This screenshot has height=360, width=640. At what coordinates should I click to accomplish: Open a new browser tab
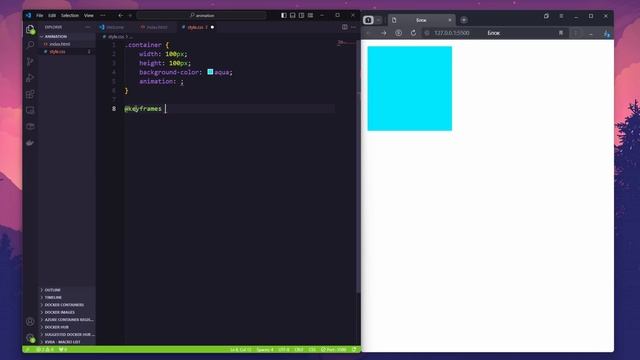coord(464,20)
